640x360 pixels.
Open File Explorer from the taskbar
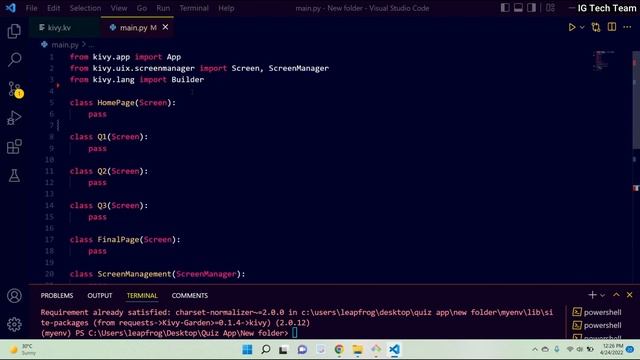[358, 349]
